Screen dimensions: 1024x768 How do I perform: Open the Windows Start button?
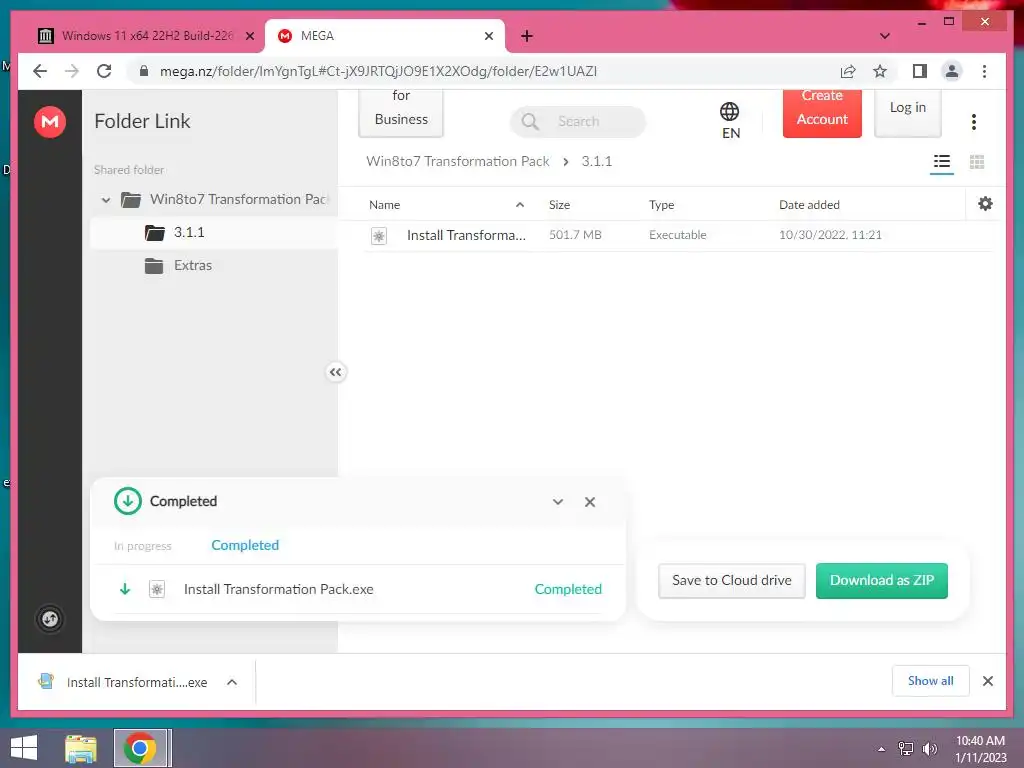click(x=24, y=748)
